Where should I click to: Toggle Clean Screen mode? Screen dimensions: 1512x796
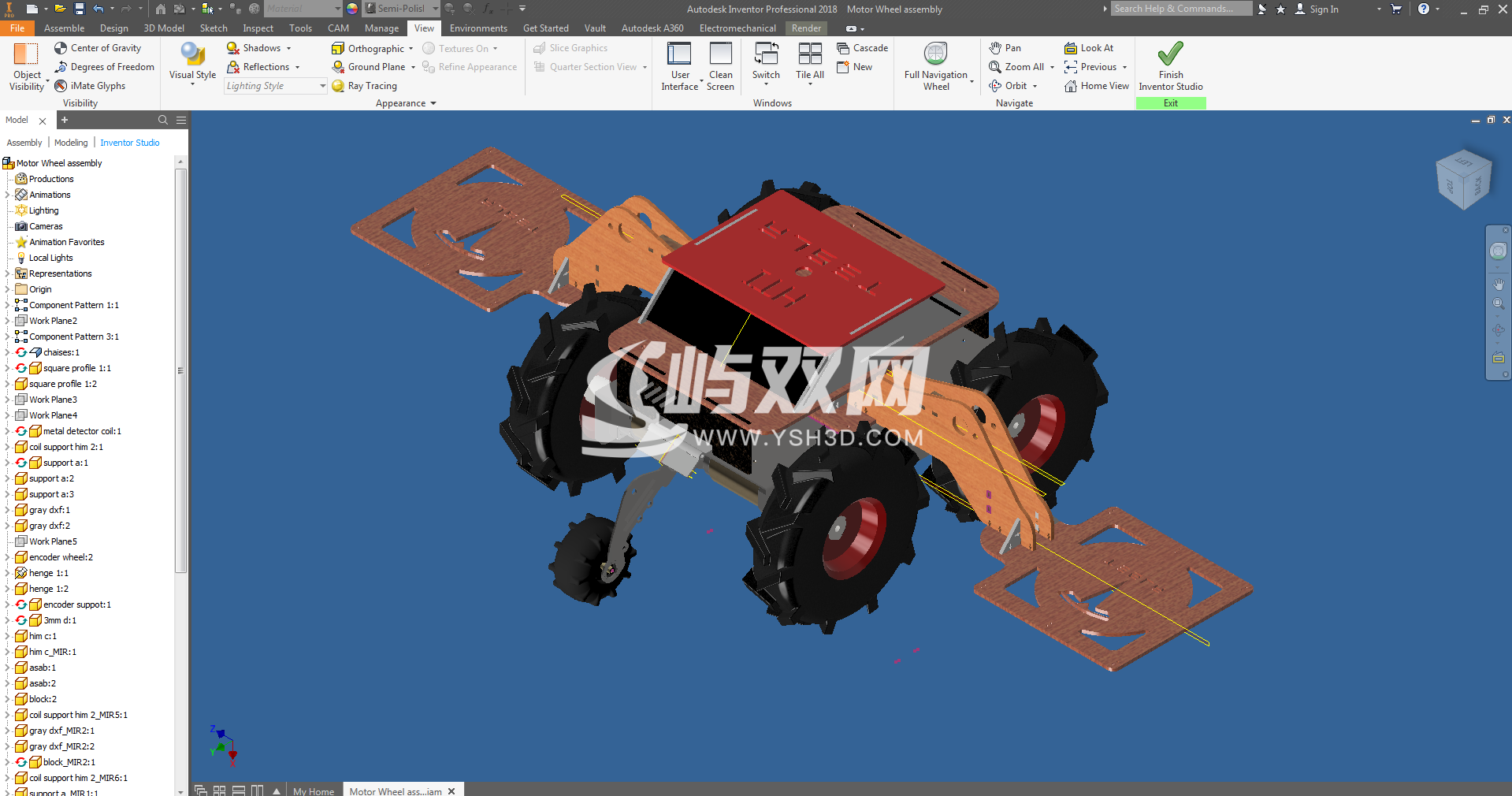pyautogui.click(x=720, y=67)
